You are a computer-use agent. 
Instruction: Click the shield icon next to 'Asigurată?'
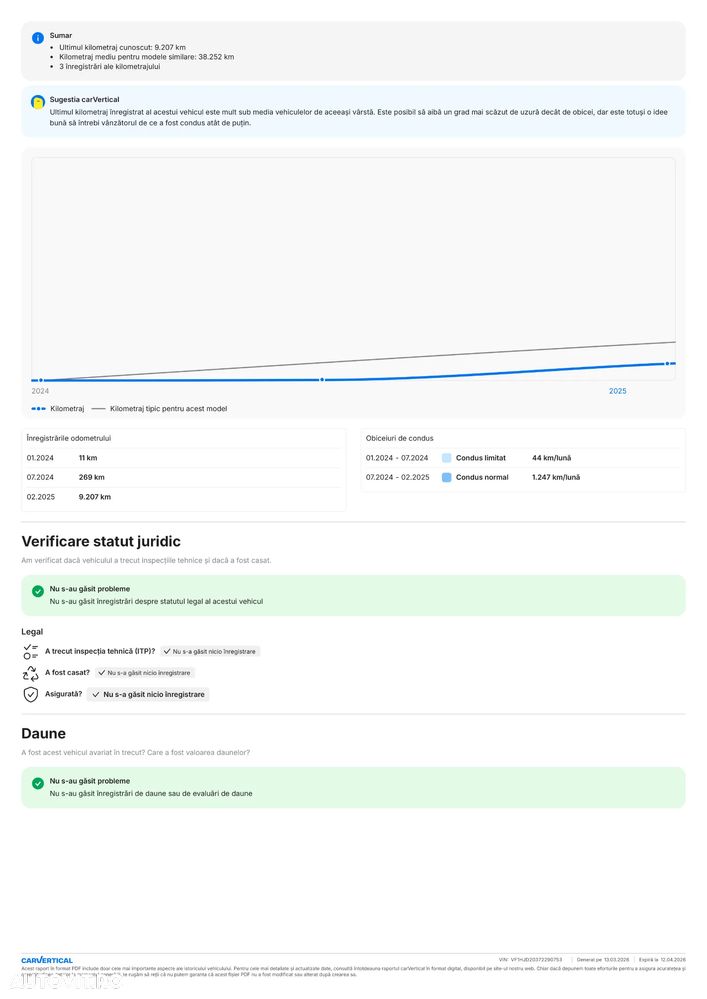point(31,694)
